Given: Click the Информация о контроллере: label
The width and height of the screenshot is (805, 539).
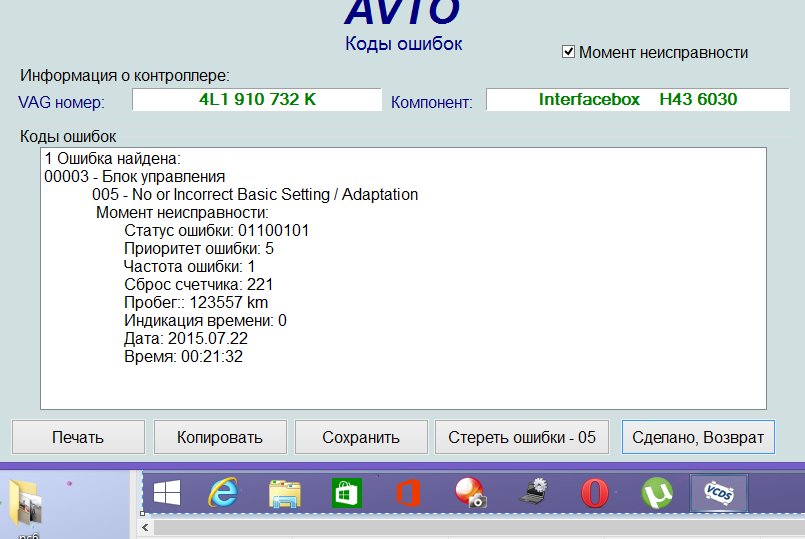Looking at the screenshot, I should (125, 75).
